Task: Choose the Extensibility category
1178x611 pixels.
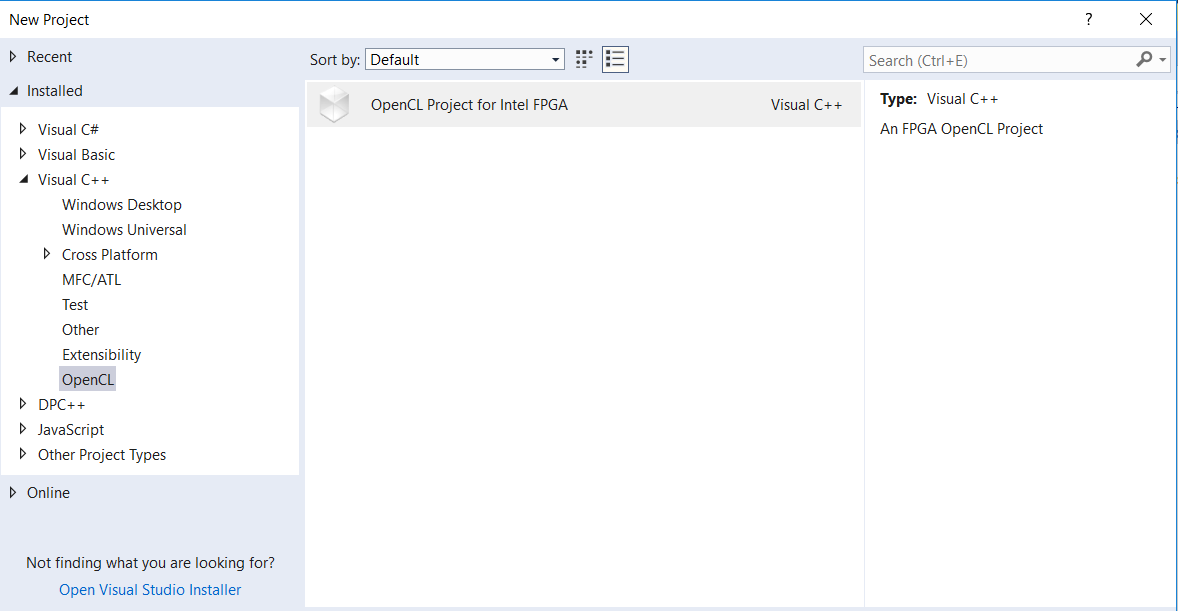Action: (x=101, y=355)
